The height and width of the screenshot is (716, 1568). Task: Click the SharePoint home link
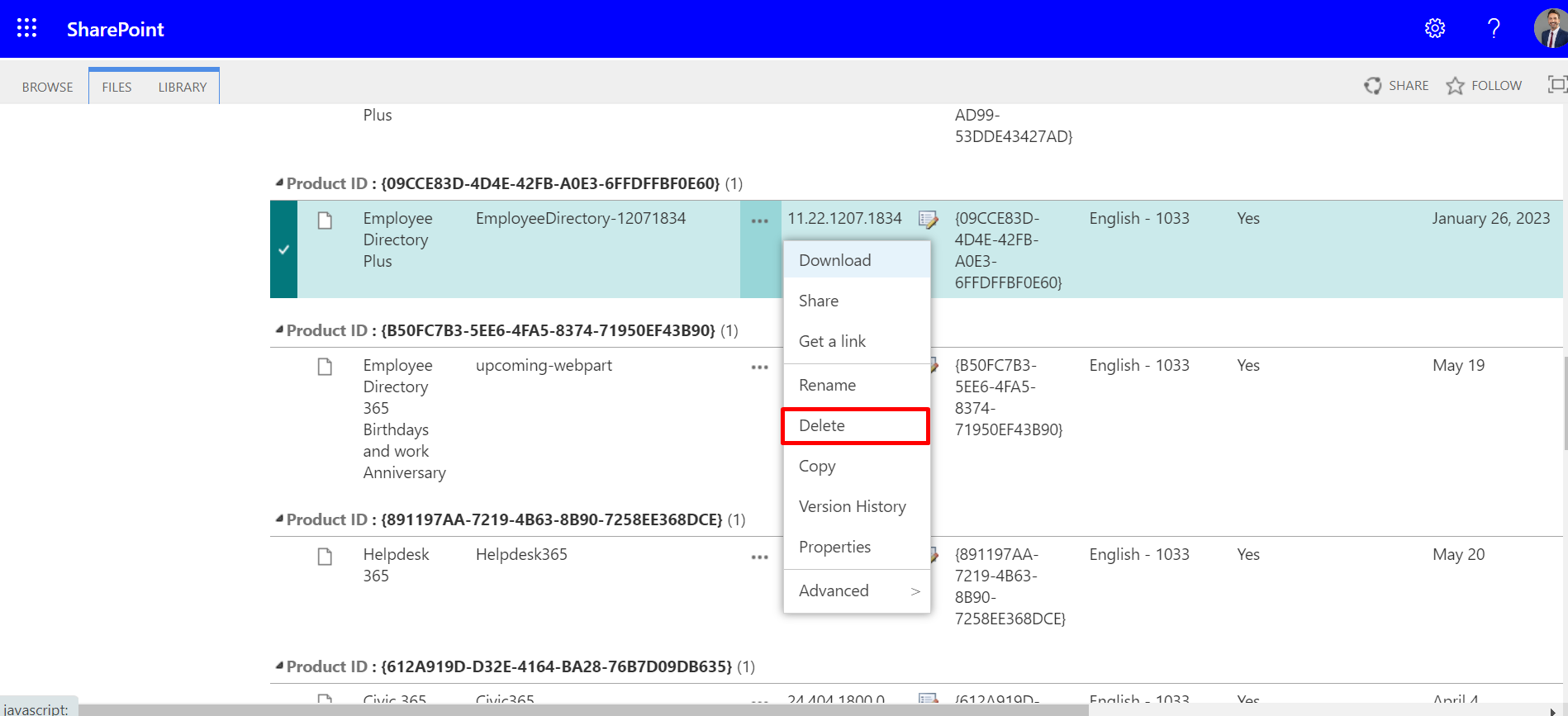click(x=115, y=29)
